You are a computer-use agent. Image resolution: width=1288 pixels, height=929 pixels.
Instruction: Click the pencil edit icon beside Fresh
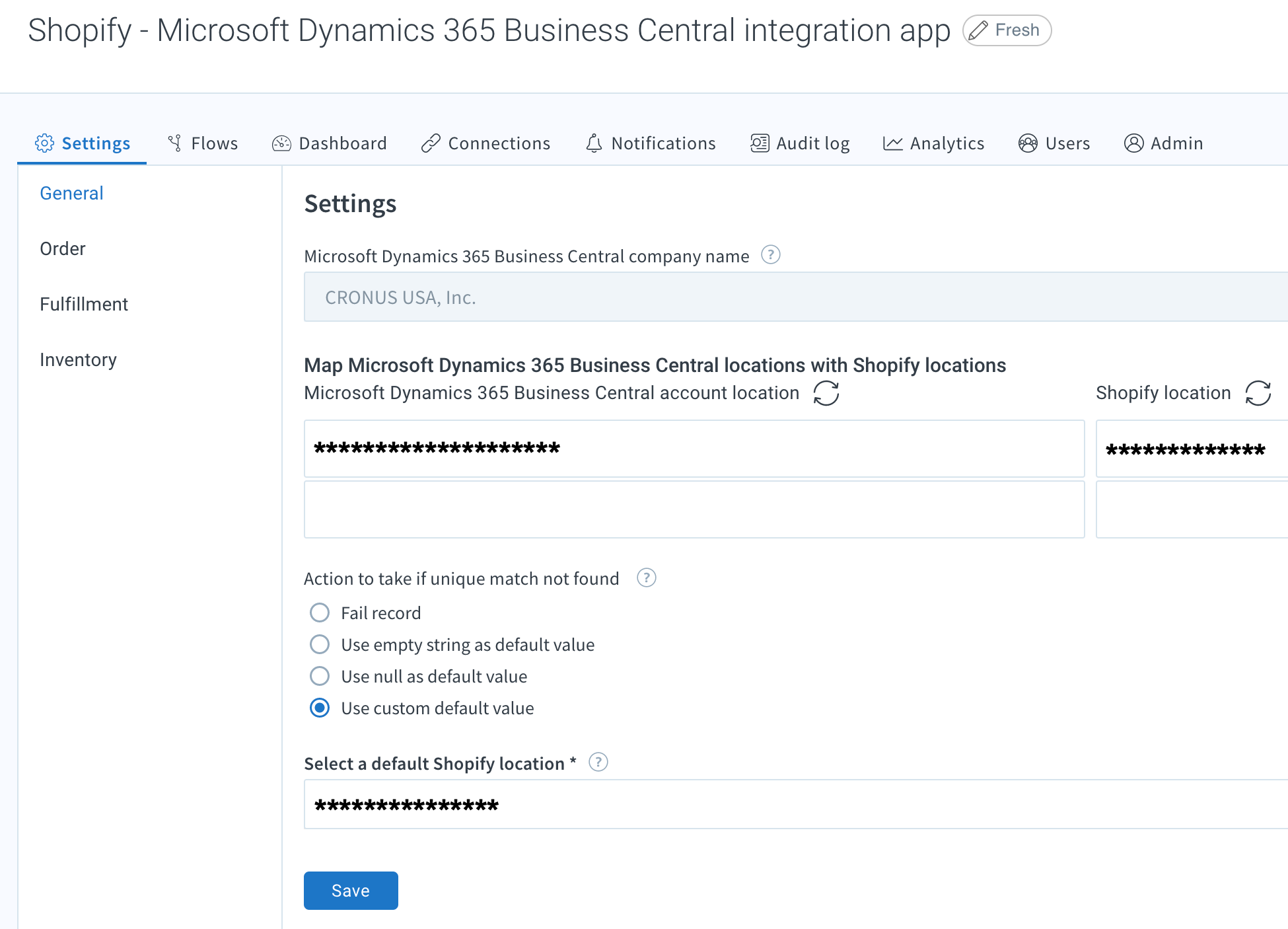coord(979,30)
